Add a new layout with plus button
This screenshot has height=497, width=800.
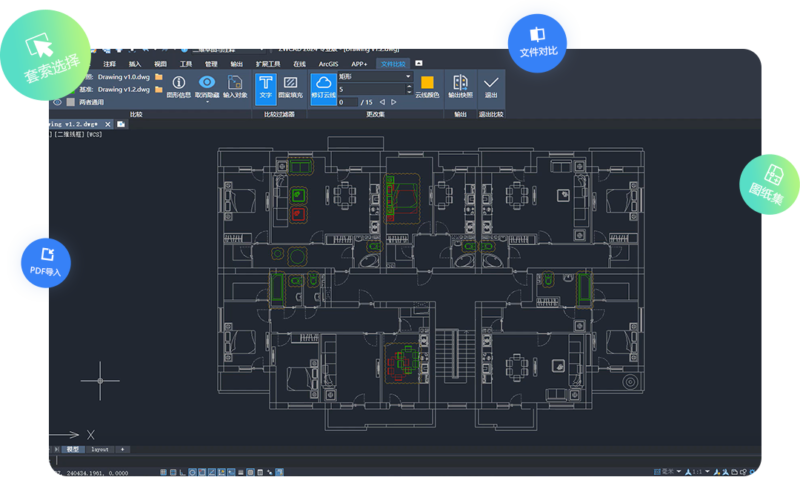pos(122,450)
